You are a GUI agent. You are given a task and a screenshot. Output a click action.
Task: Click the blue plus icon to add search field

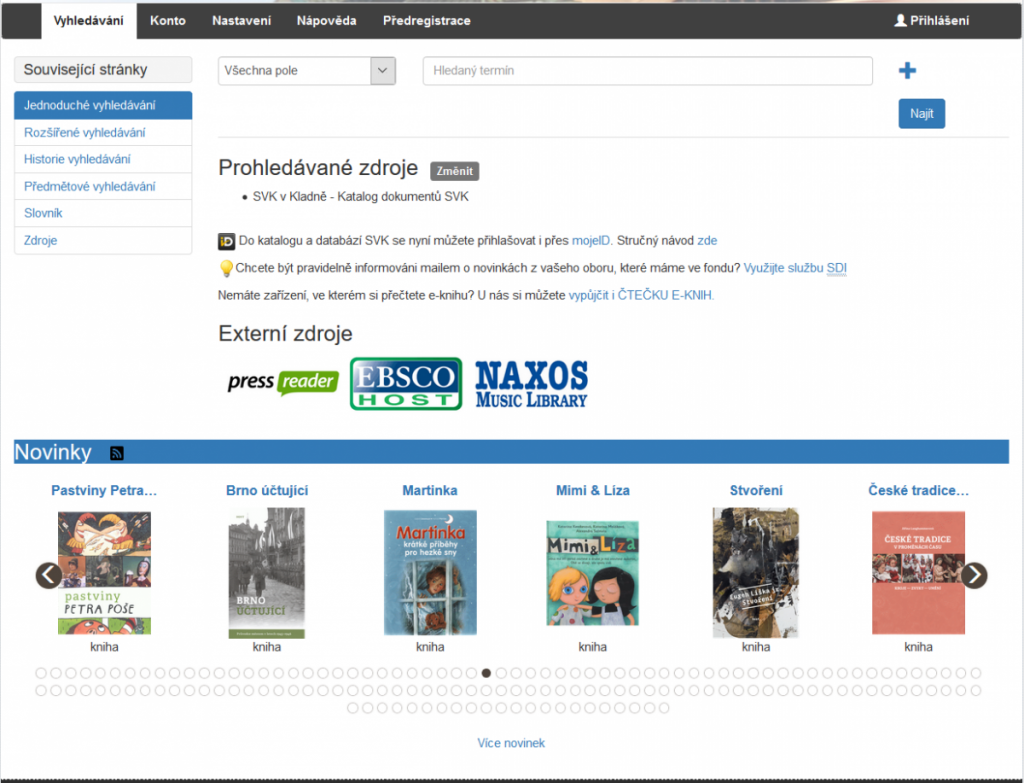[907, 71]
